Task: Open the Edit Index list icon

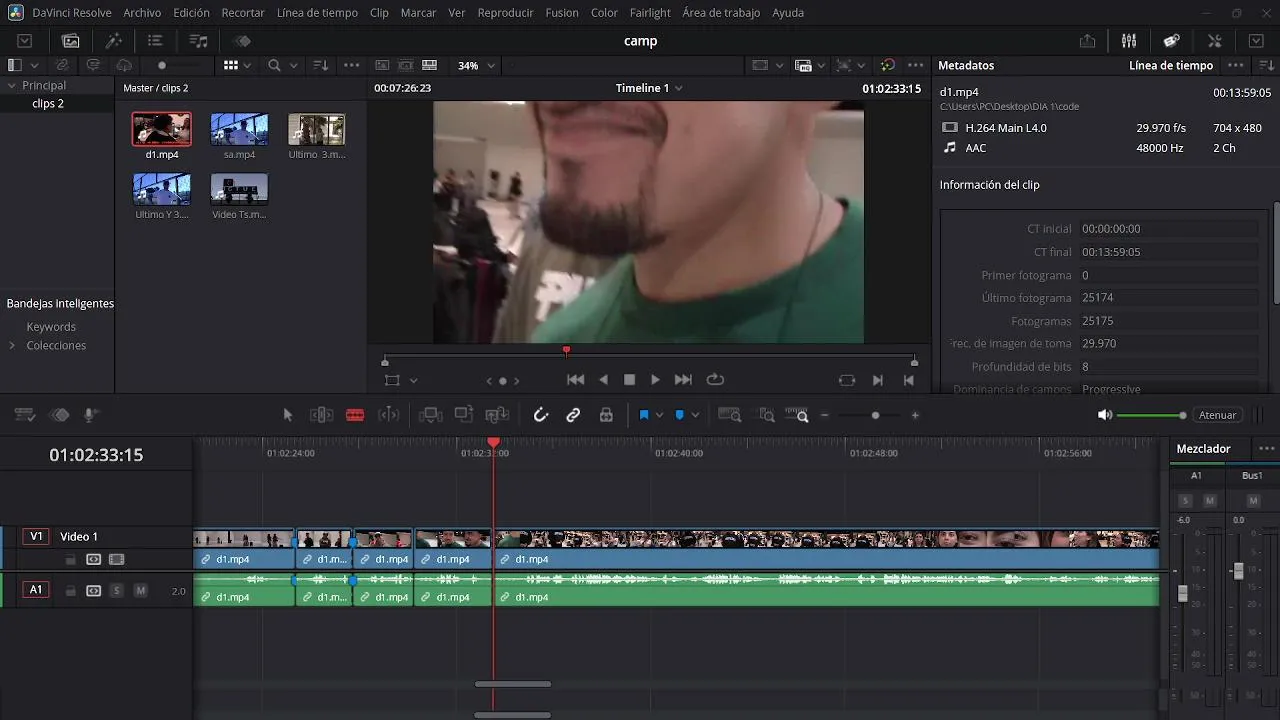Action: 155,41
